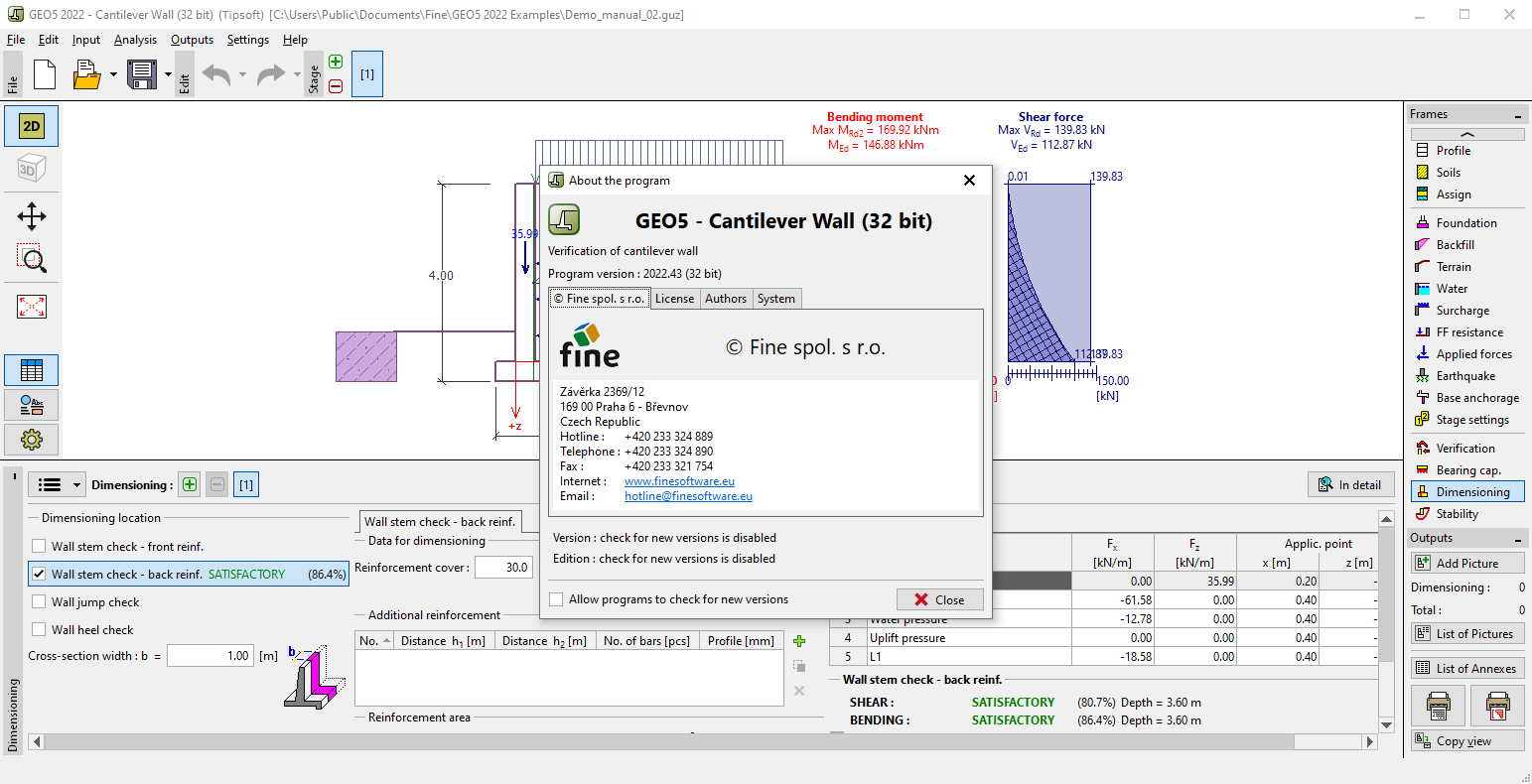Click the Copy view button
The image size is (1532, 784).
click(x=1467, y=741)
